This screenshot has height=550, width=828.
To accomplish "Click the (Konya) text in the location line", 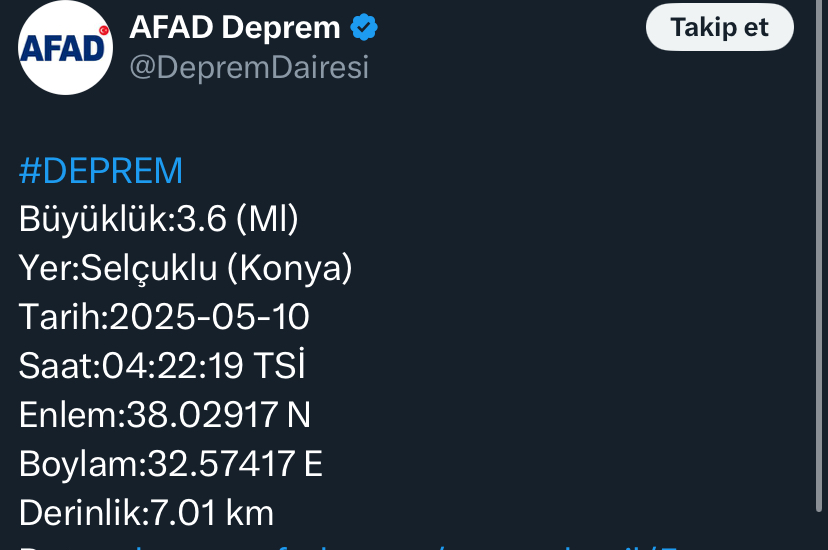I will tap(290, 268).
